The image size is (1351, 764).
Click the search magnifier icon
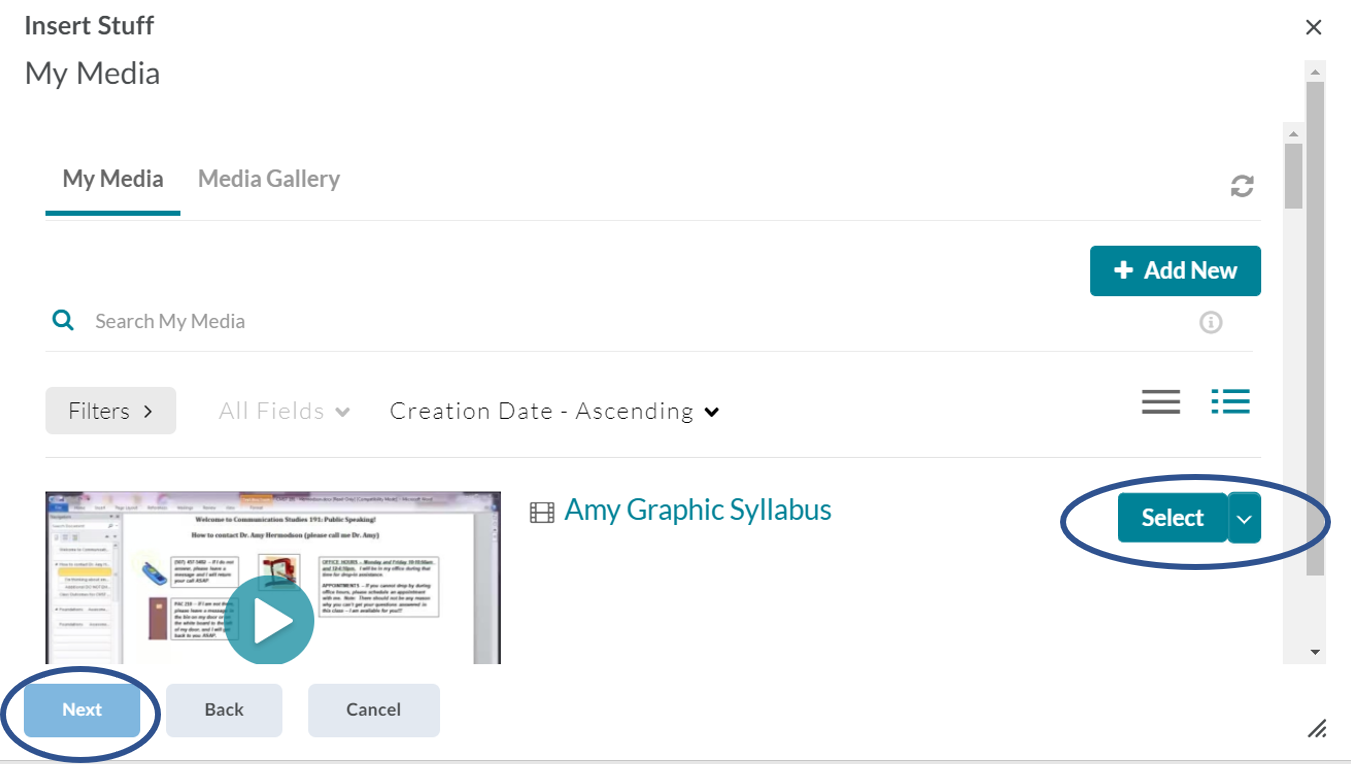63,320
